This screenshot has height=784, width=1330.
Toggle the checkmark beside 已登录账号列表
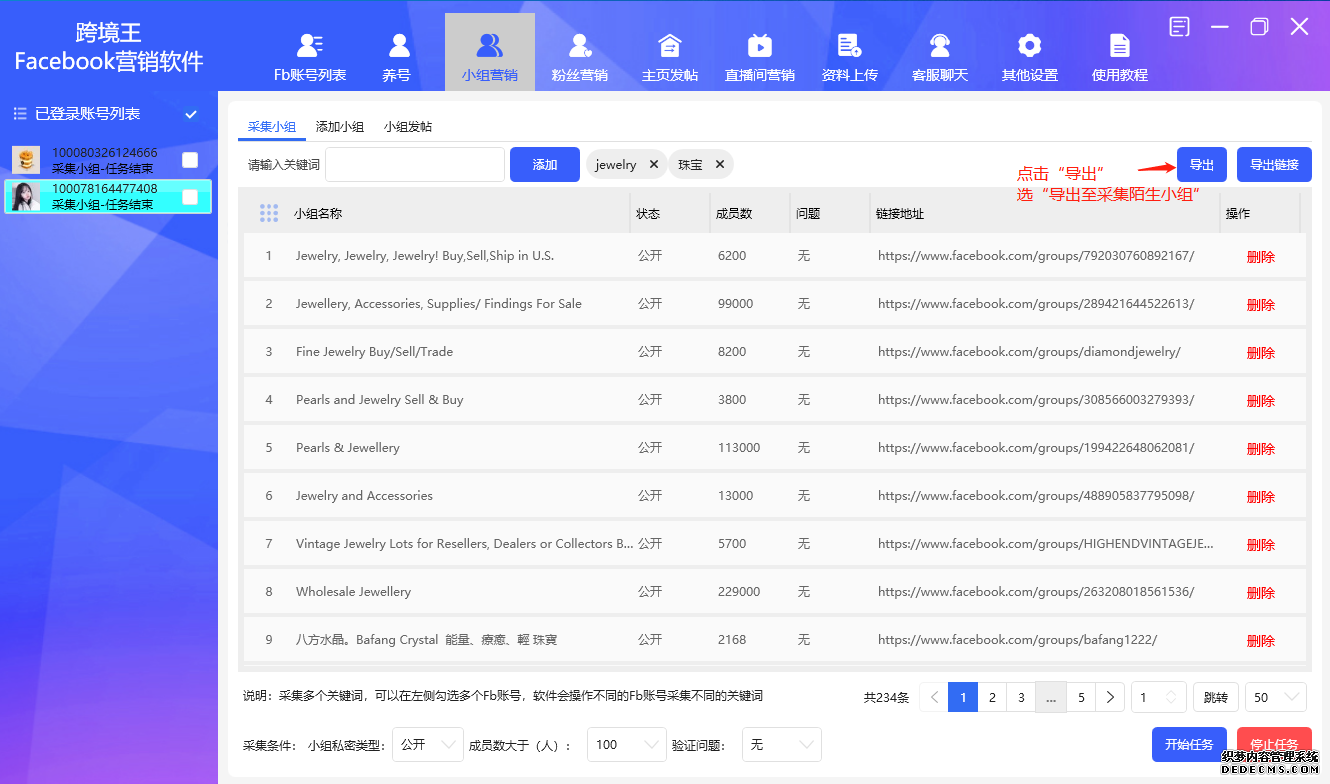point(190,113)
